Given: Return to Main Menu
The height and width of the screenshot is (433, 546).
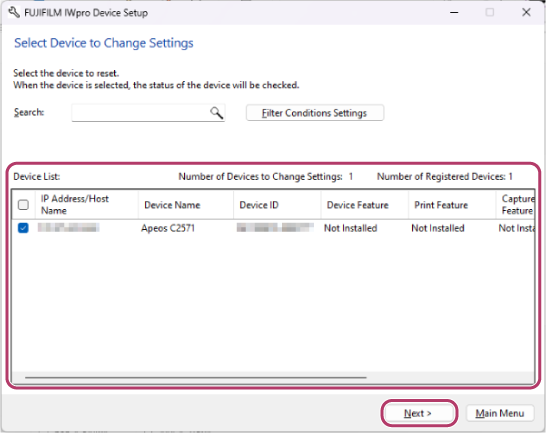Looking at the screenshot, I should click(x=500, y=413).
